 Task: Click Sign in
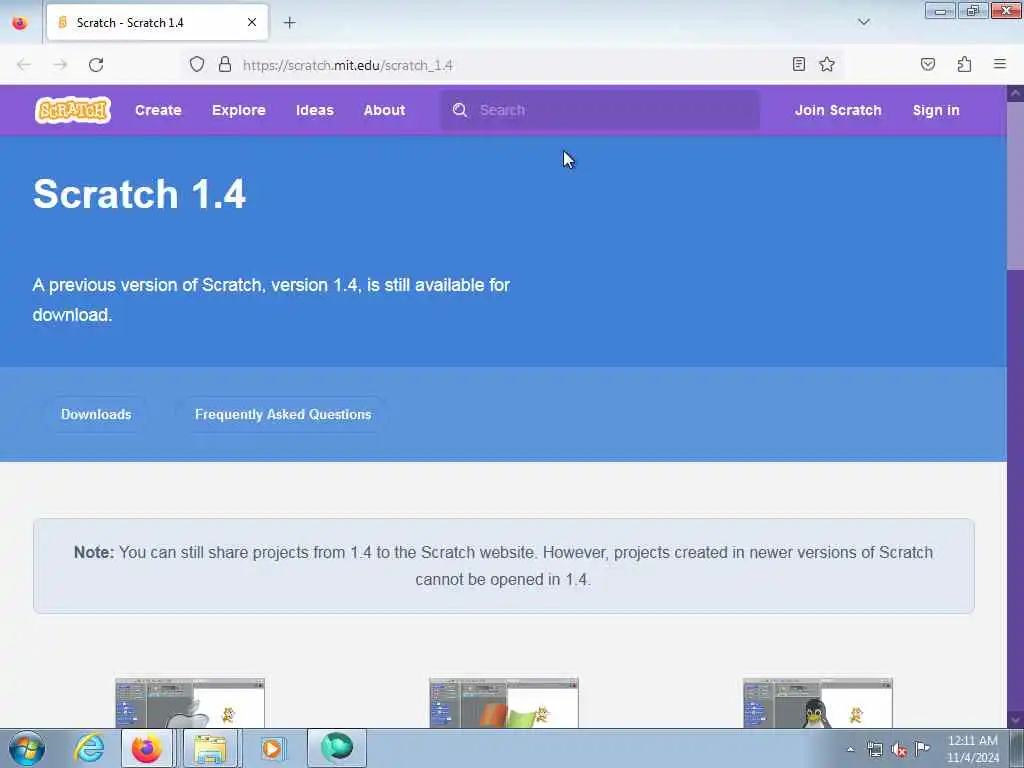pyautogui.click(x=936, y=110)
